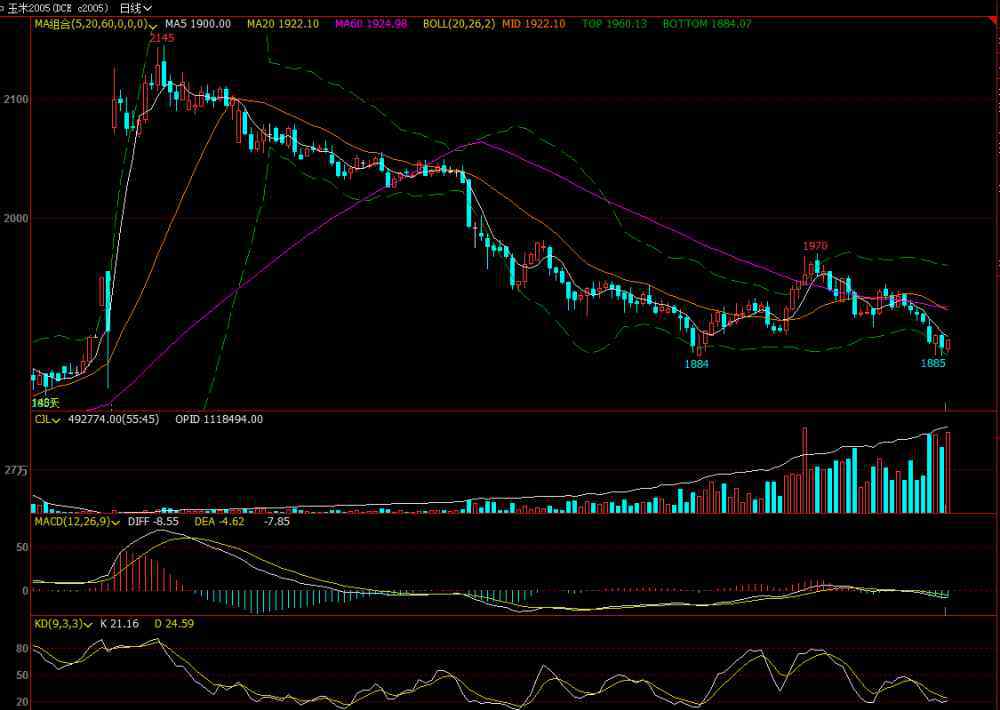Click the magenta MA60 1924.98 label
Image resolution: width=1000 pixels, height=710 pixels.
coord(371,24)
